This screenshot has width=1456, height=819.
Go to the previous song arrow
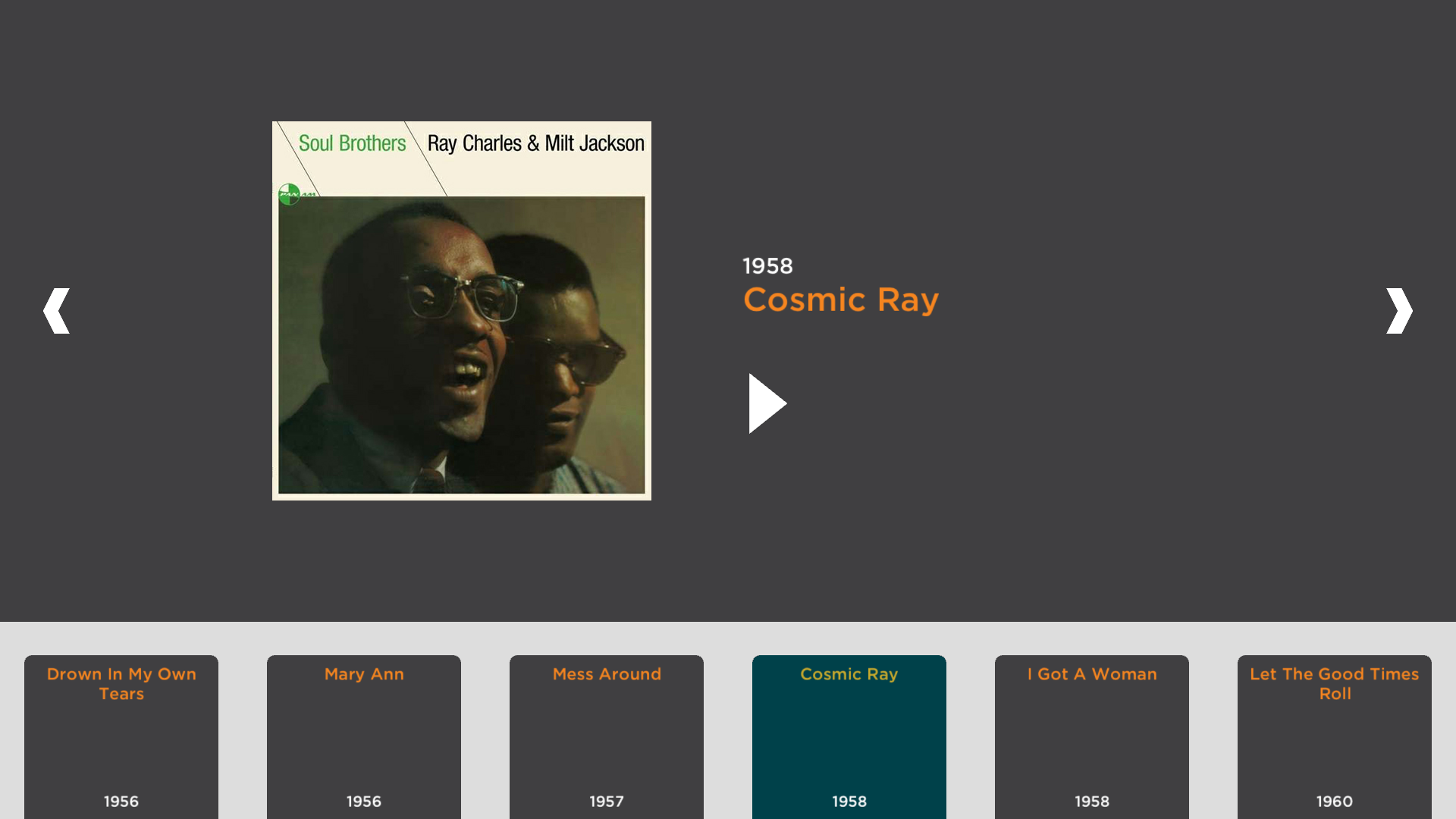pyautogui.click(x=57, y=311)
